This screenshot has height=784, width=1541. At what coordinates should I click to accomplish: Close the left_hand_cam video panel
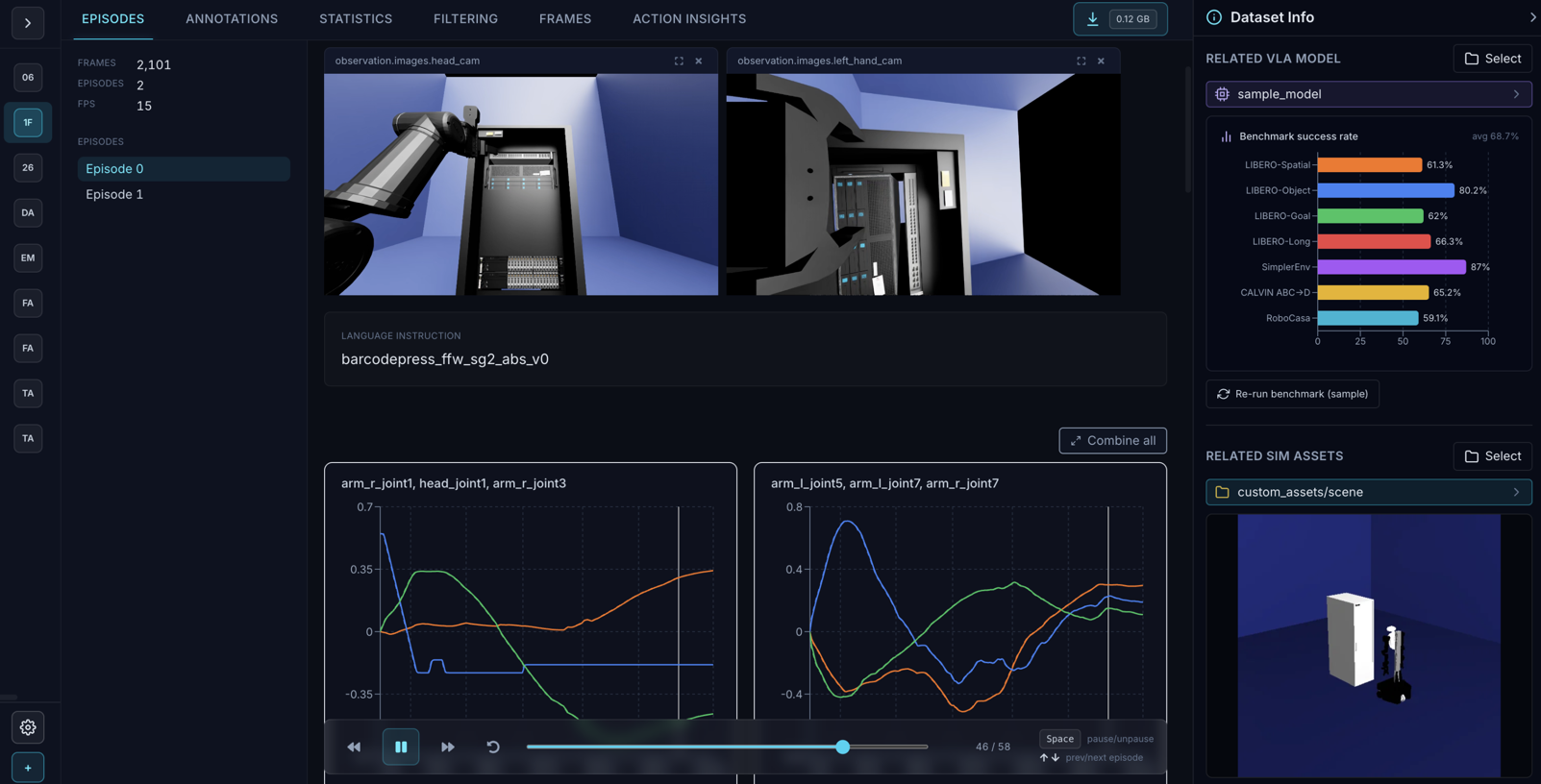[1102, 61]
